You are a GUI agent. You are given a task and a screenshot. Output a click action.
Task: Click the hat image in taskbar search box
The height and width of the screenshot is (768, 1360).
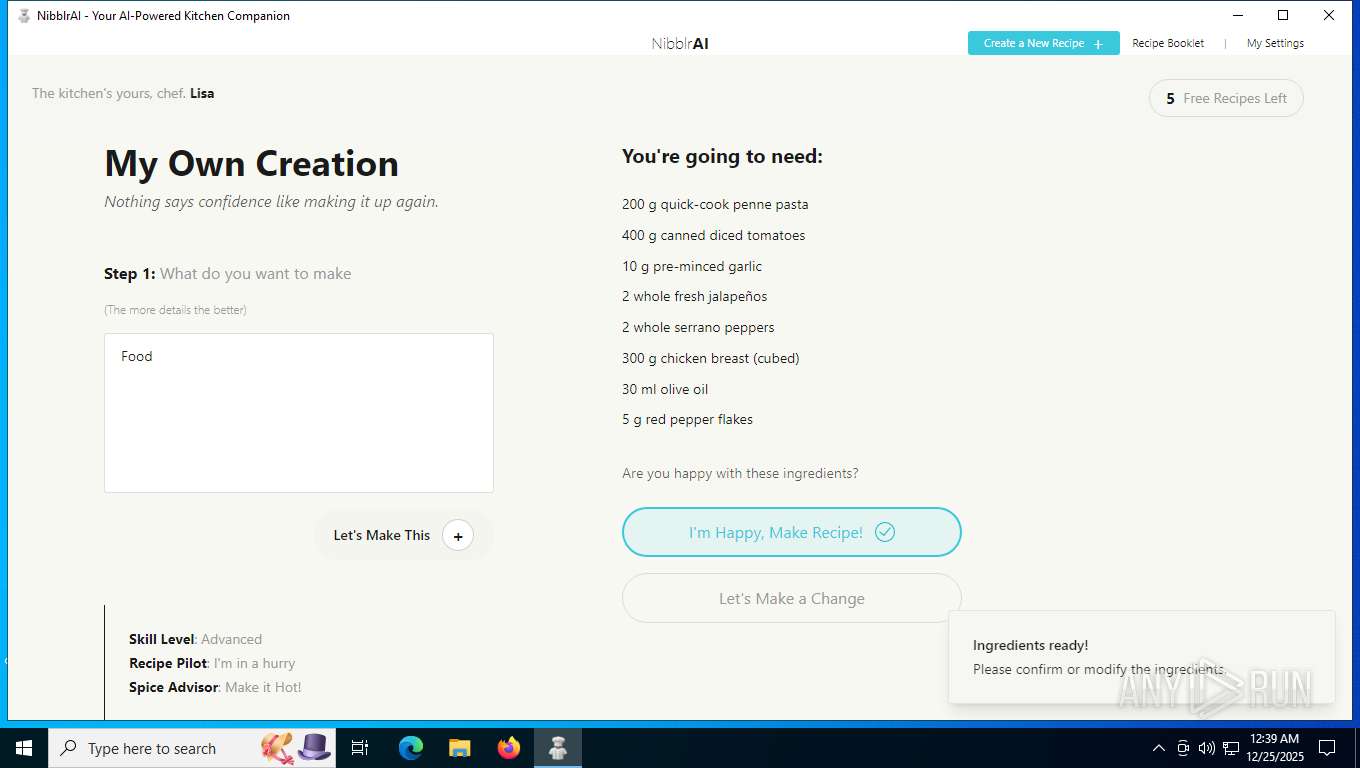point(314,747)
